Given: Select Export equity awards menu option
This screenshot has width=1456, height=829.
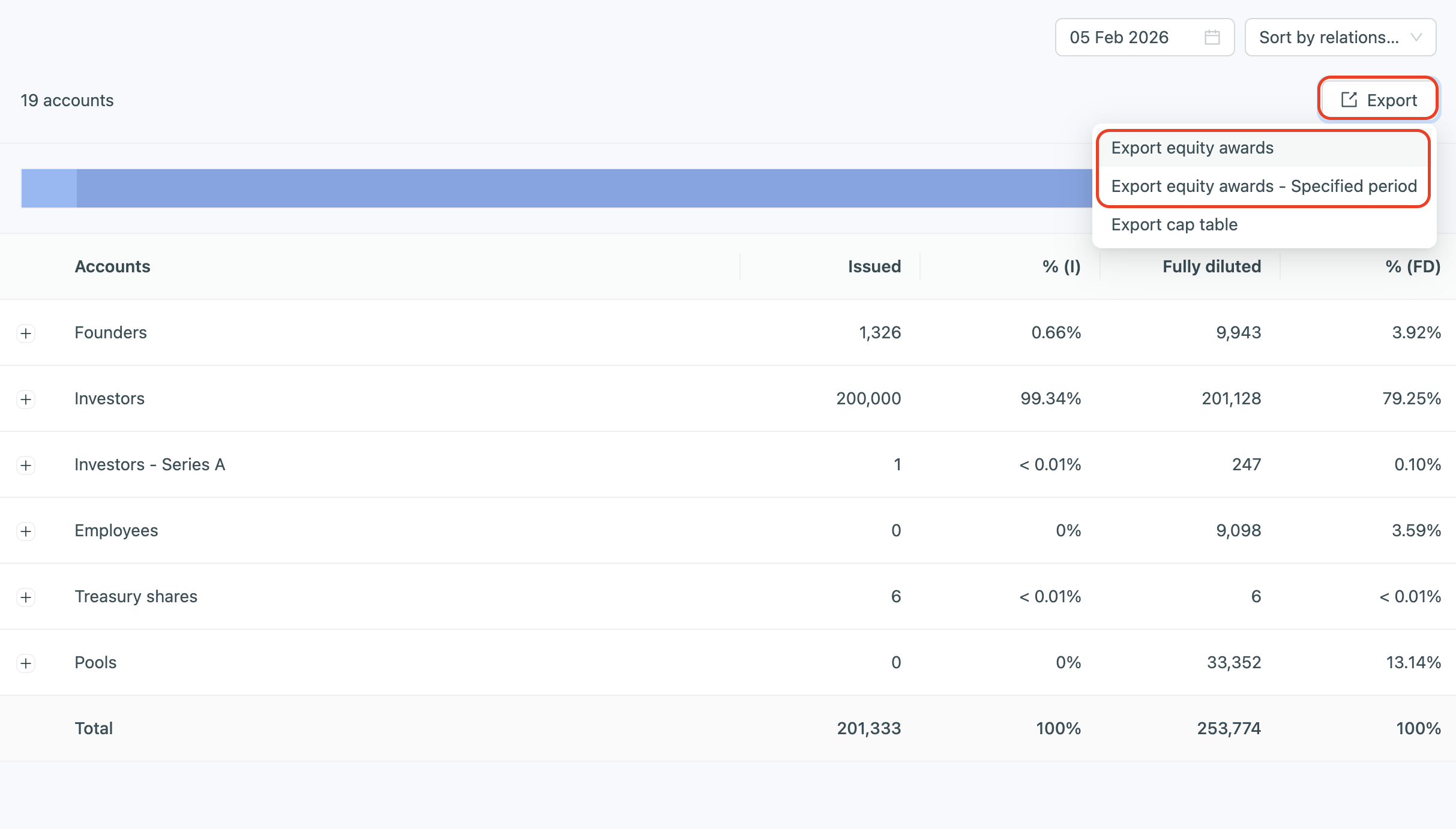Looking at the screenshot, I should coord(1192,148).
